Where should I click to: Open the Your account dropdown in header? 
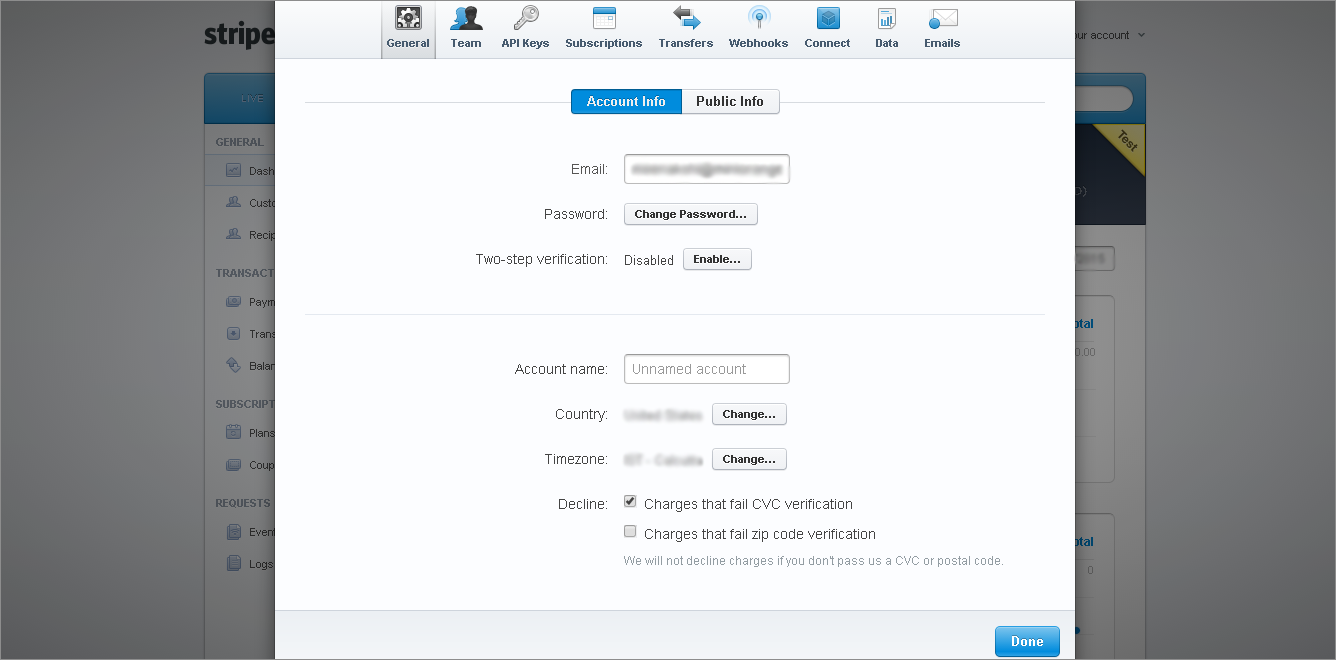[1110, 35]
